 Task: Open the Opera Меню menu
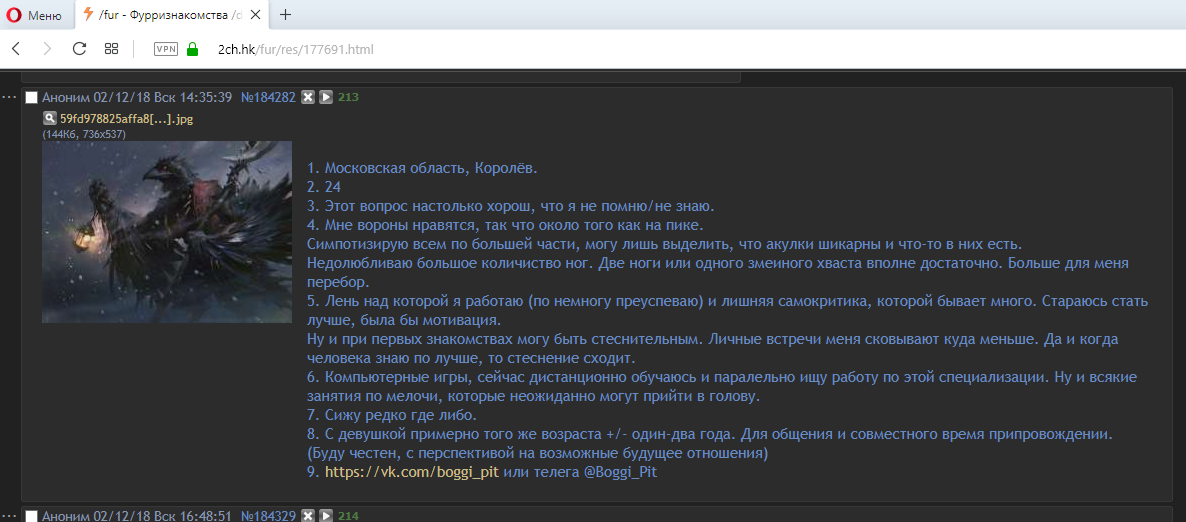tap(34, 15)
